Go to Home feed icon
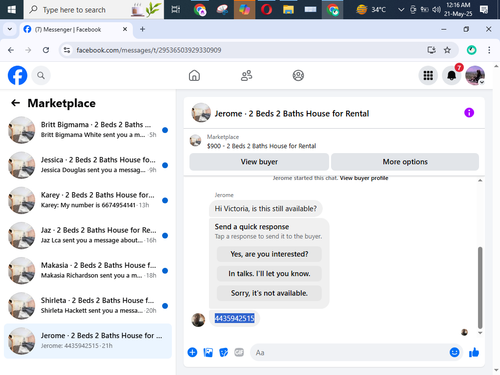 194,76
